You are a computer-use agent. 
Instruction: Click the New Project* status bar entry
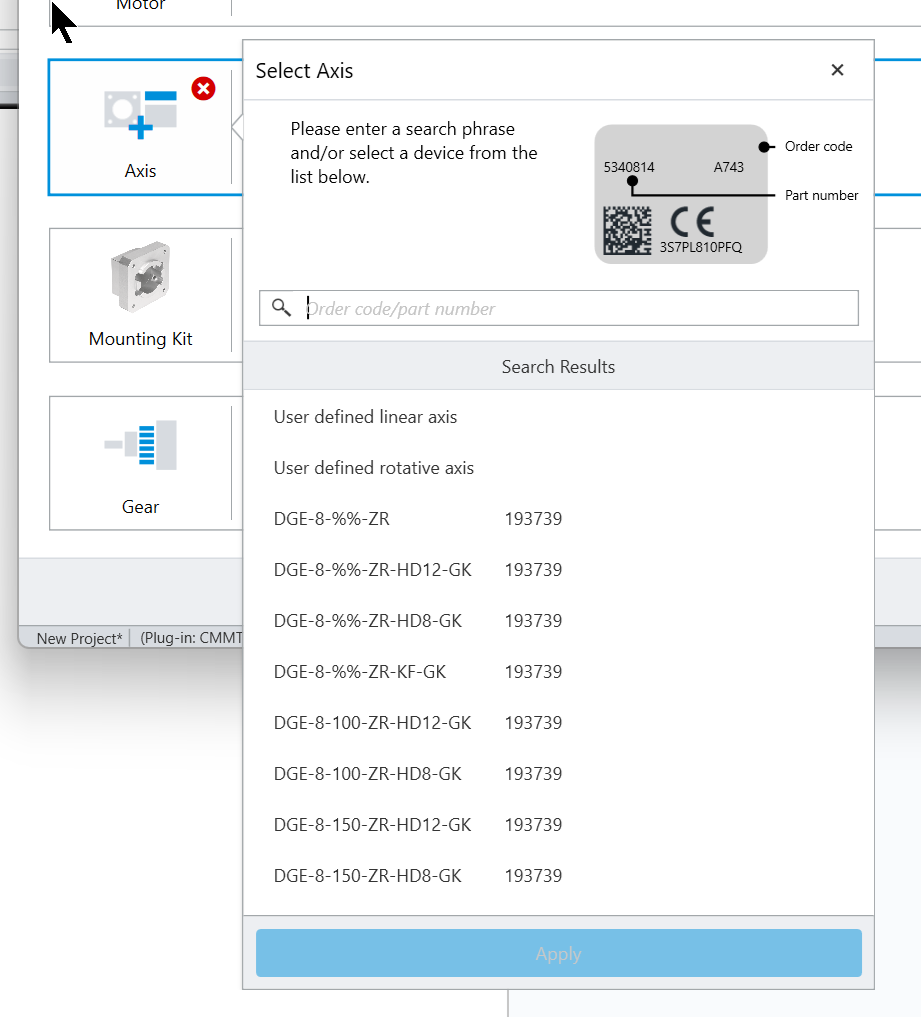pyautogui.click(x=79, y=638)
